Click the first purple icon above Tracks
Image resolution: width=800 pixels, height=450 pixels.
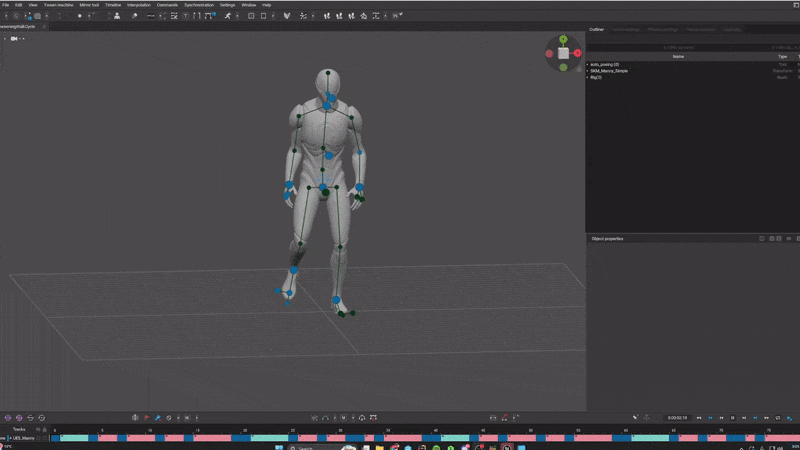[8, 417]
